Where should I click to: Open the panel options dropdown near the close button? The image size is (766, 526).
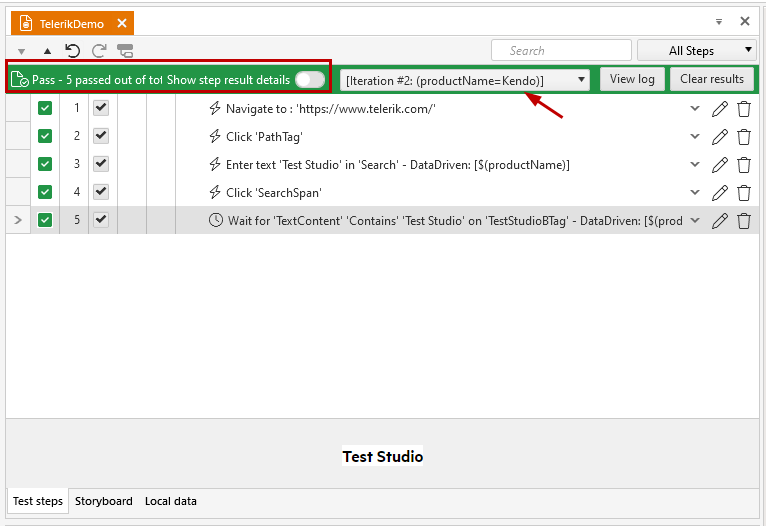(x=719, y=21)
